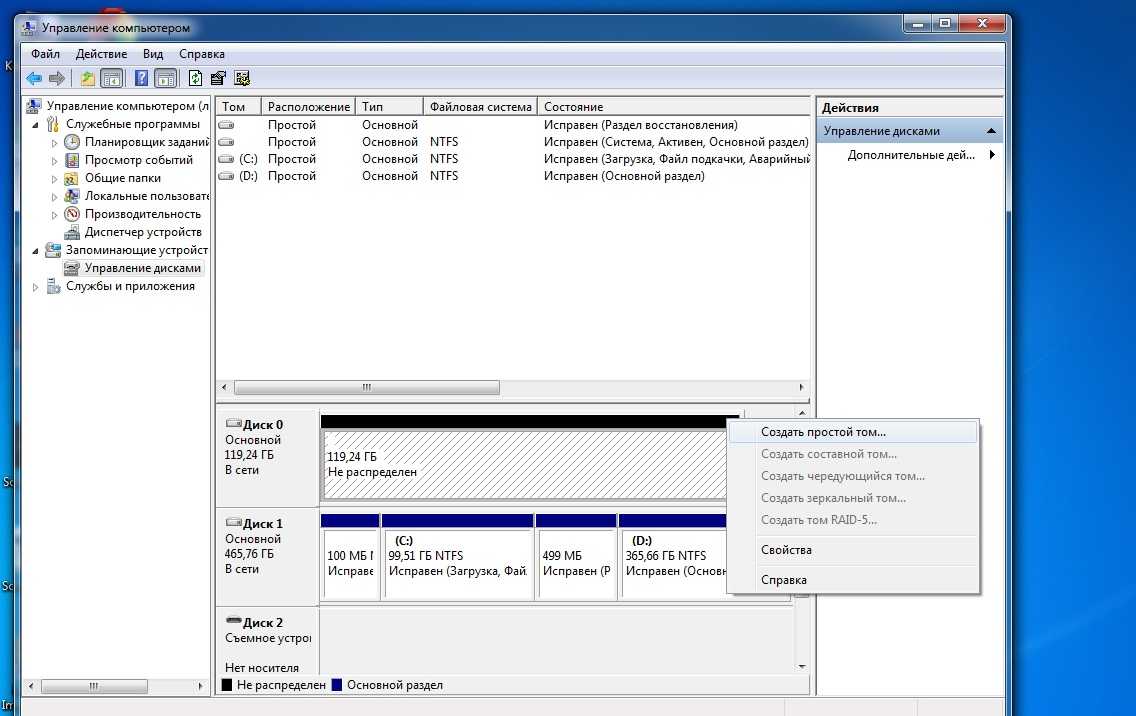This screenshot has width=1136, height=716.
Task: Toggle the show/hide console tree button
Action: tap(112, 78)
